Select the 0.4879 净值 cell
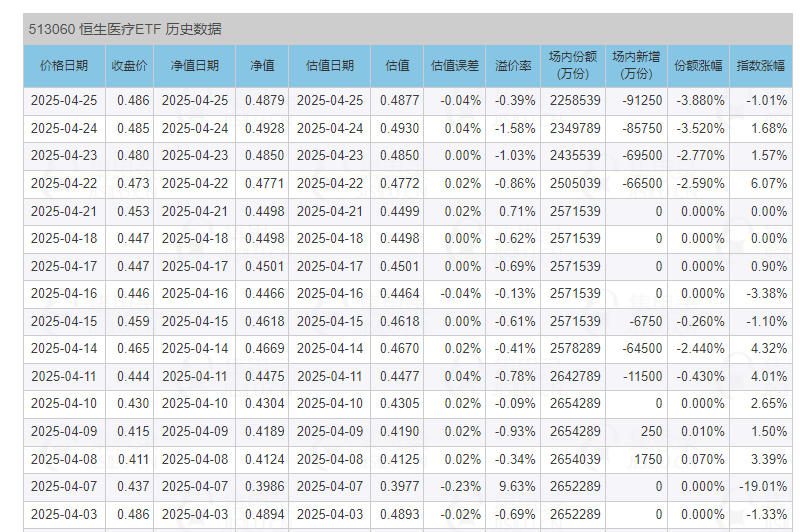 264,101
